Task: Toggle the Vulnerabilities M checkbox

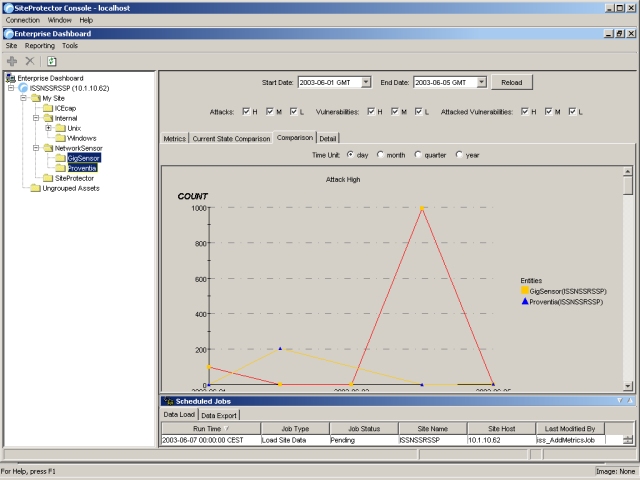Action: pyautogui.click(x=395, y=111)
